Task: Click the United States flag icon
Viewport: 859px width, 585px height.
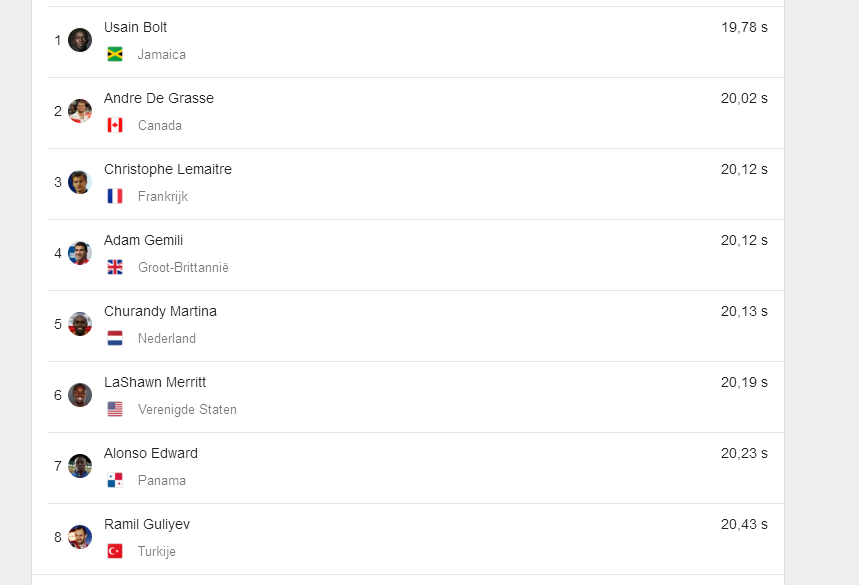Action: pos(115,409)
